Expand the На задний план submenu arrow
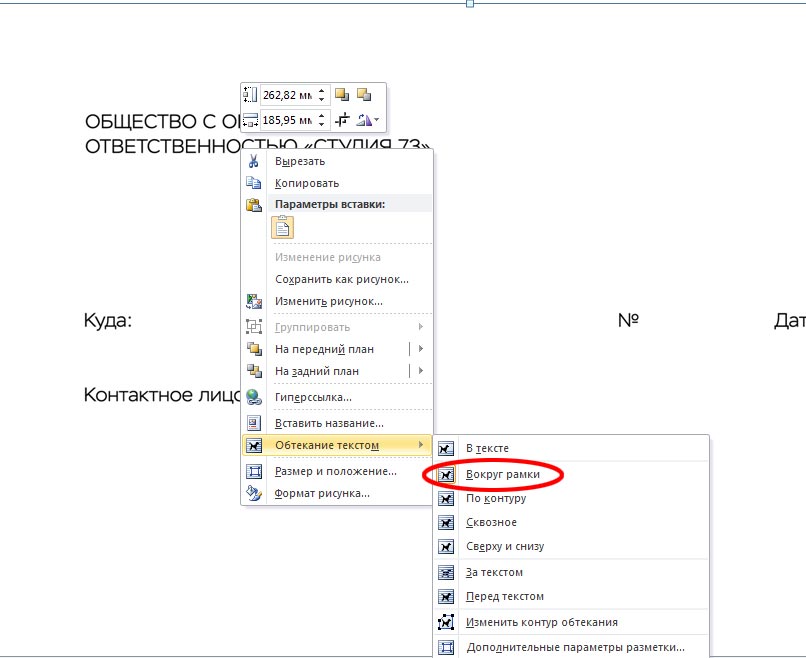The width and height of the screenshot is (806, 658). click(420, 371)
